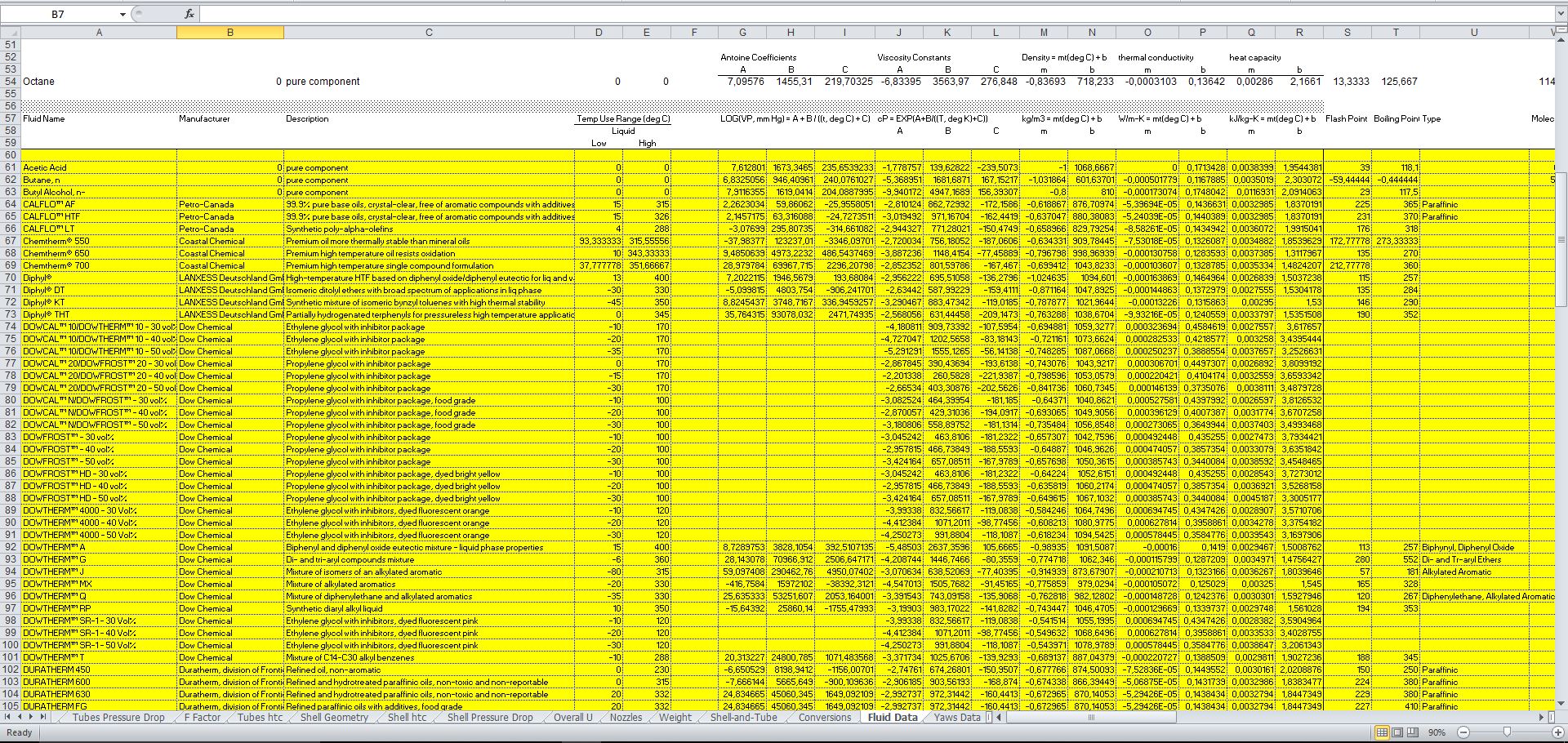Switch to the Nozzles sheet tab
1568x743 pixels.
click(626, 717)
